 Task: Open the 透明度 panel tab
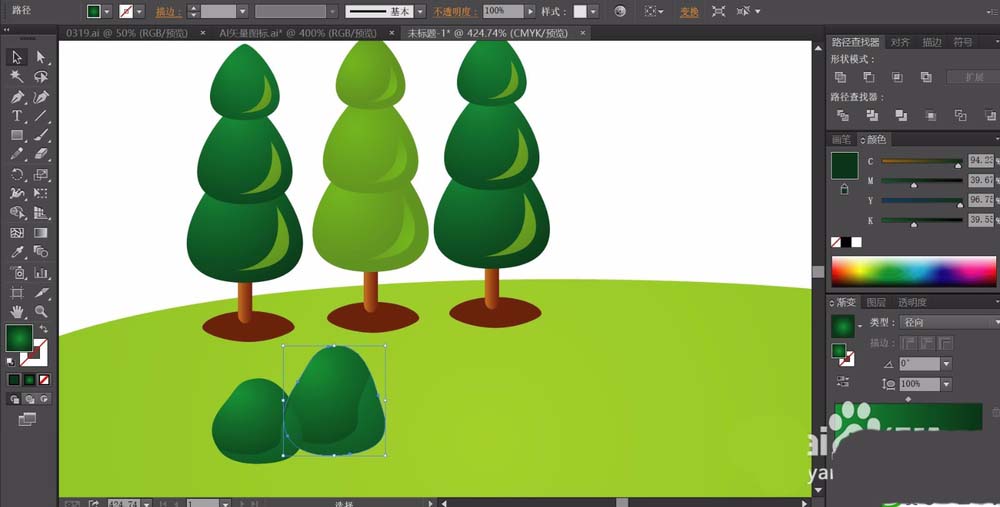912,302
